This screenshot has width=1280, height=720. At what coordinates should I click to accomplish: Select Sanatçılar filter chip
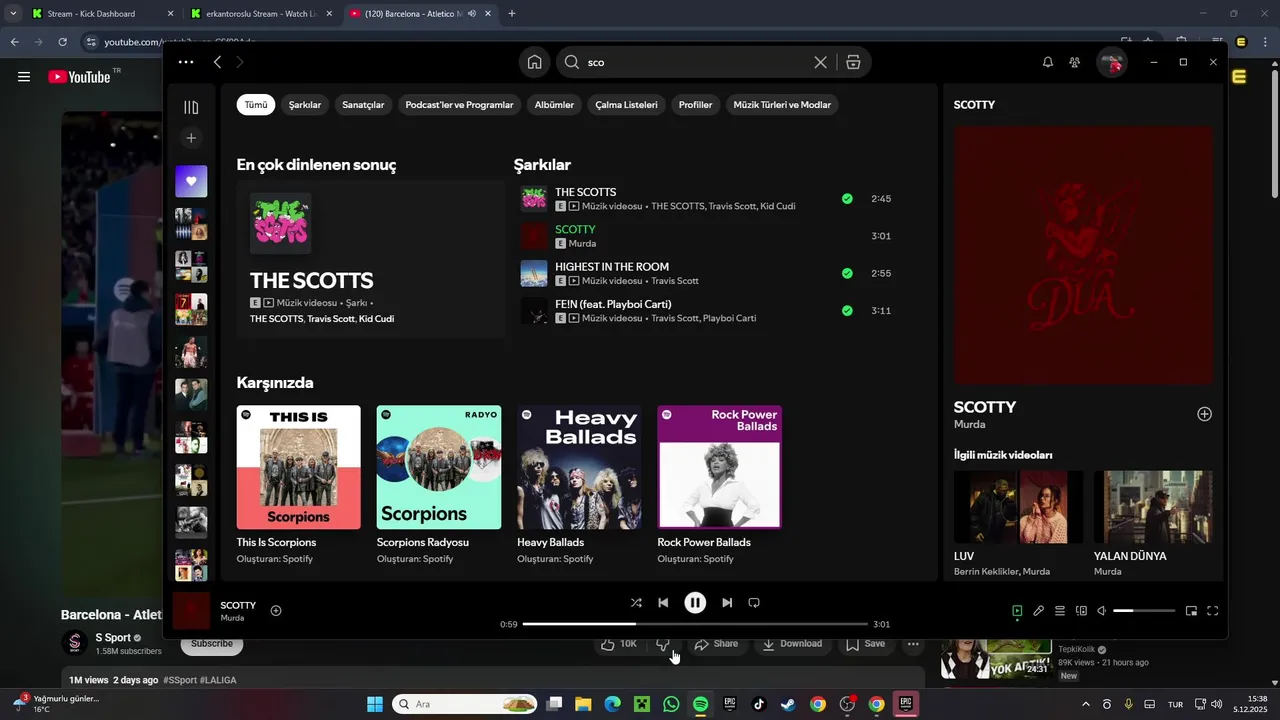point(363,105)
